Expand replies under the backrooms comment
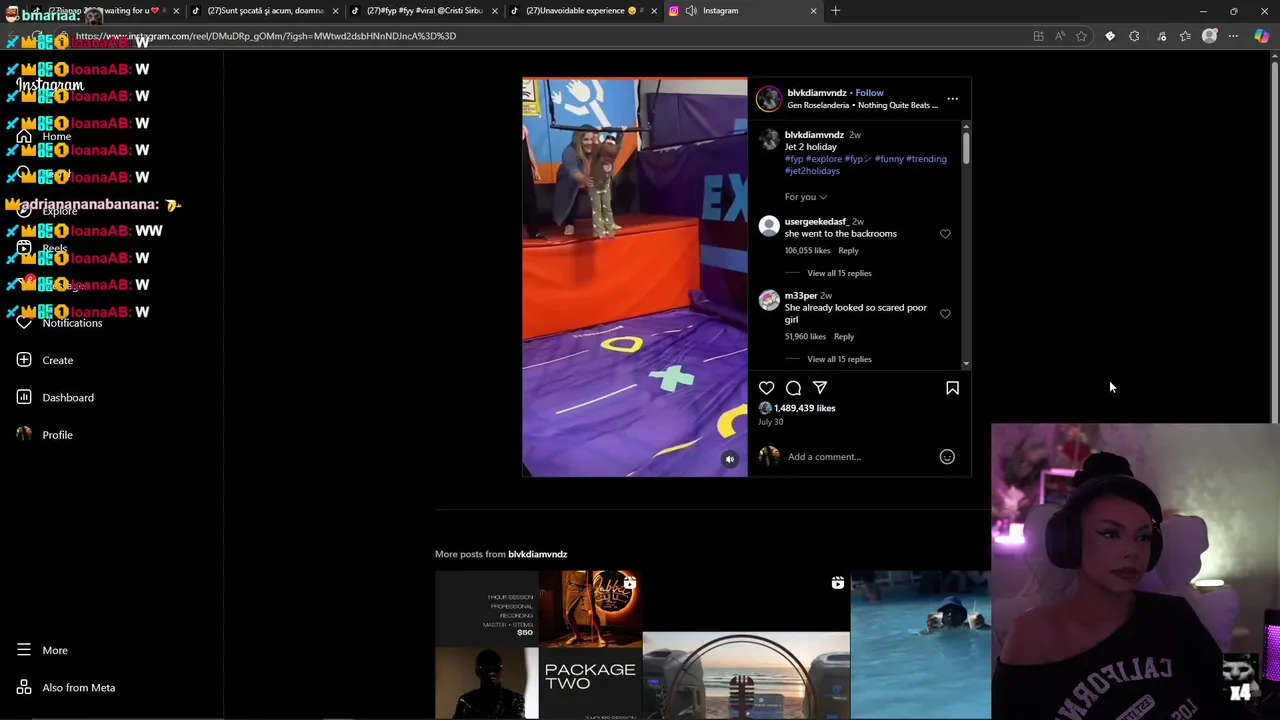The image size is (1280, 720). point(839,273)
